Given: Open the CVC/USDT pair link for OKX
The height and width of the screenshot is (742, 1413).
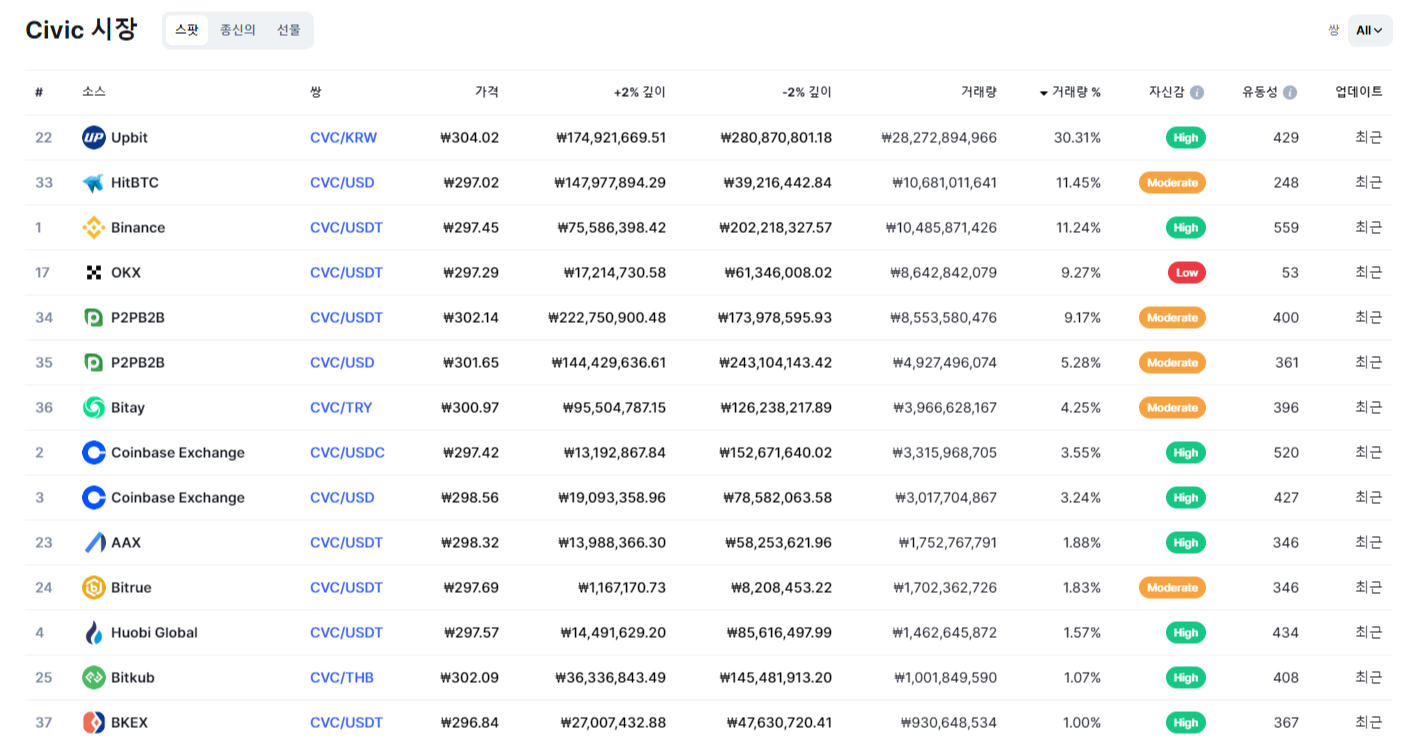Looking at the screenshot, I should tap(346, 273).
